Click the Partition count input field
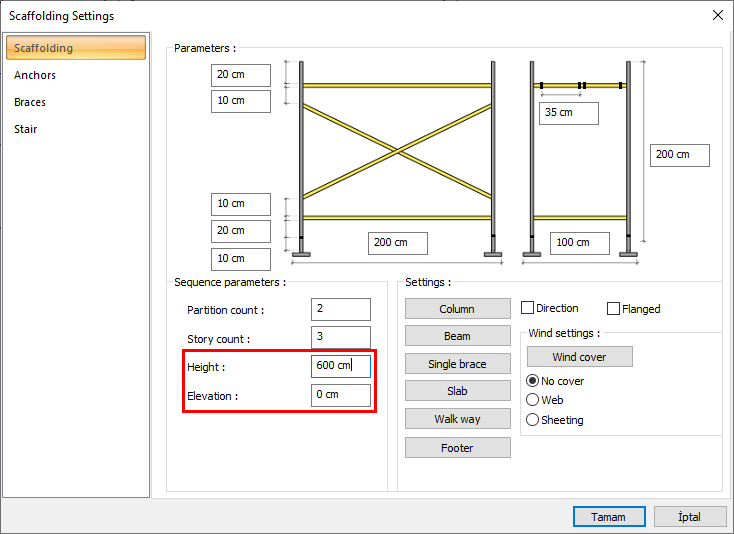This screenshot has width=734, height=534. (x=340, y=309)
